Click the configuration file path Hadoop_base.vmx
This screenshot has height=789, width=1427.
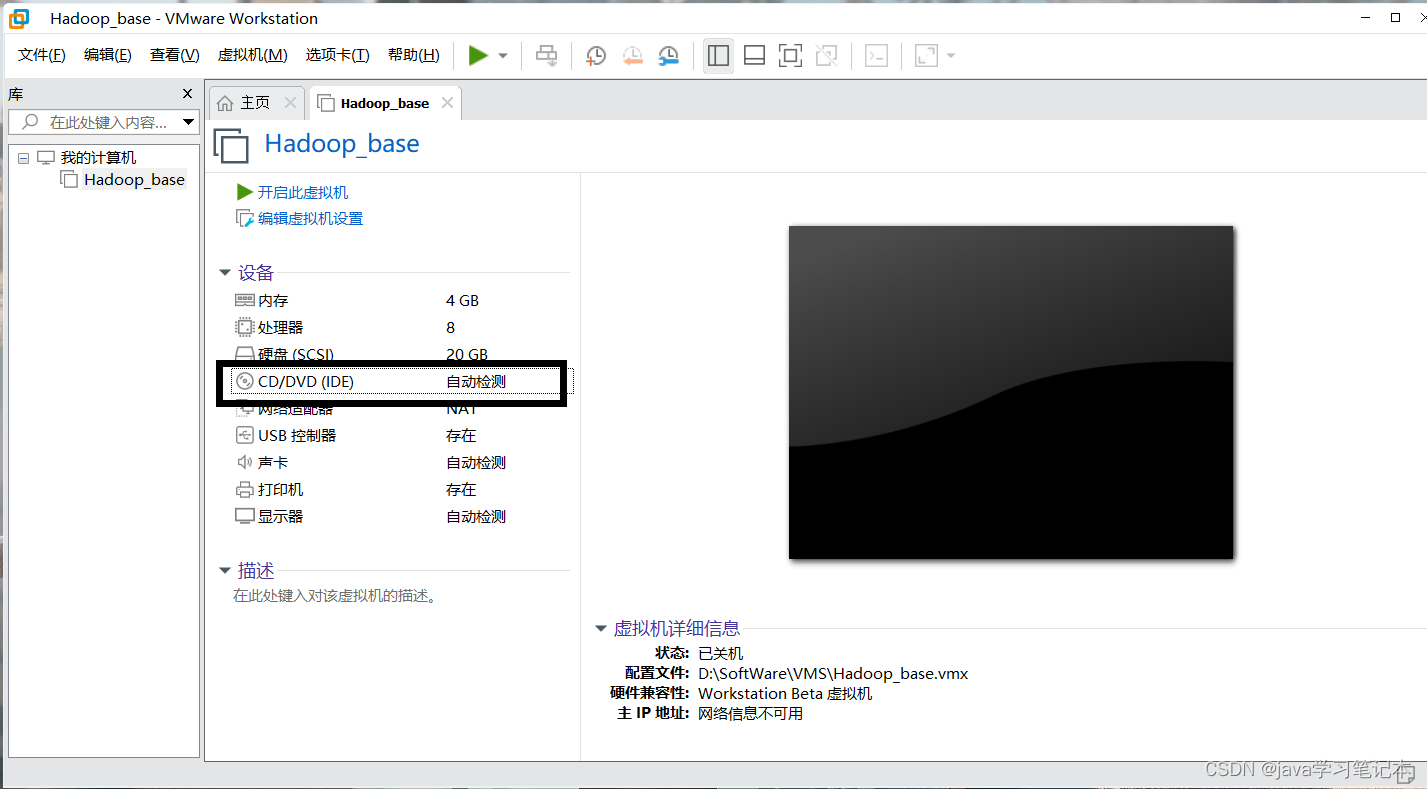pyautogui.click(x=833, y=674)
